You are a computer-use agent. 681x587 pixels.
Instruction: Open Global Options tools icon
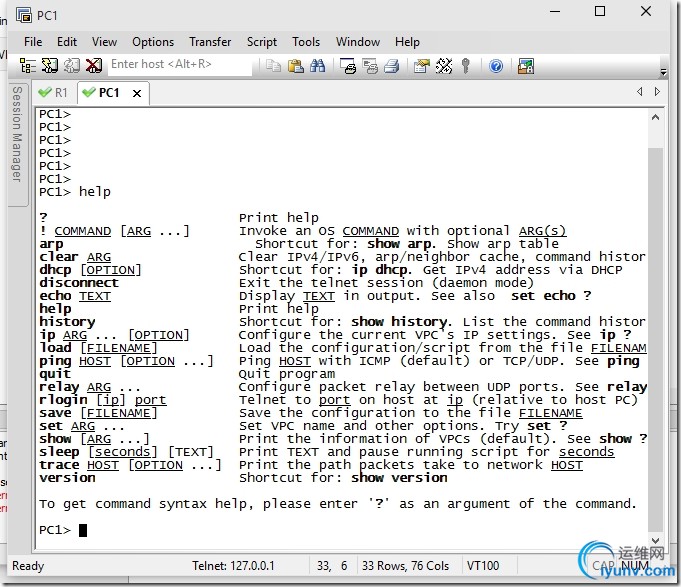click(x=444, y=66)
